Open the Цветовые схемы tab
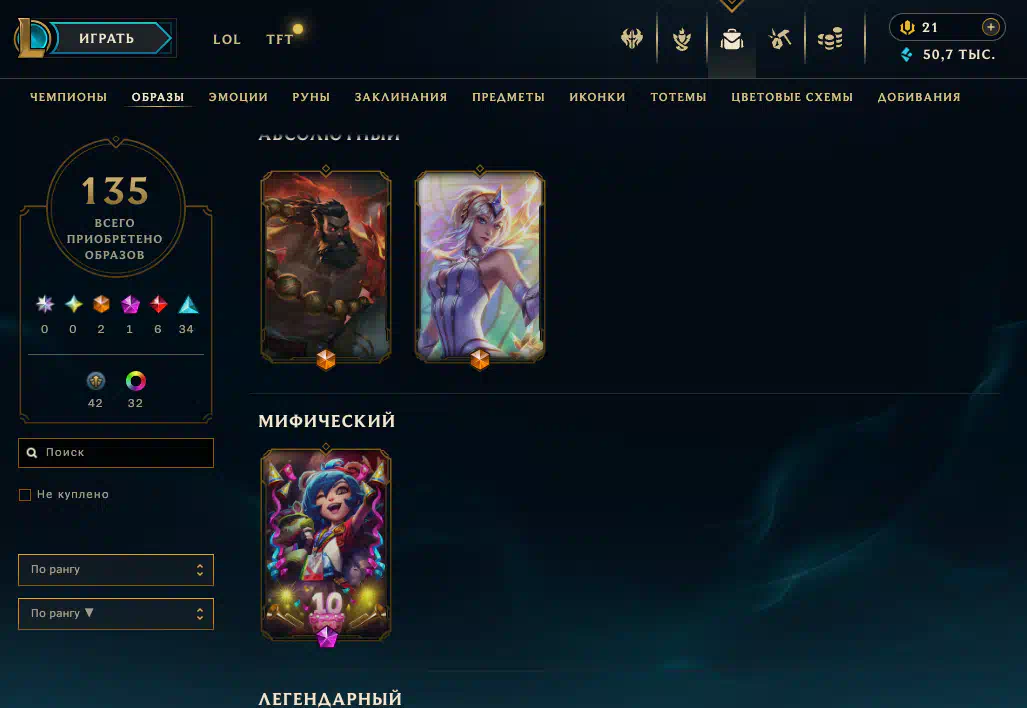1027x708 pixels. click(792, 97)
